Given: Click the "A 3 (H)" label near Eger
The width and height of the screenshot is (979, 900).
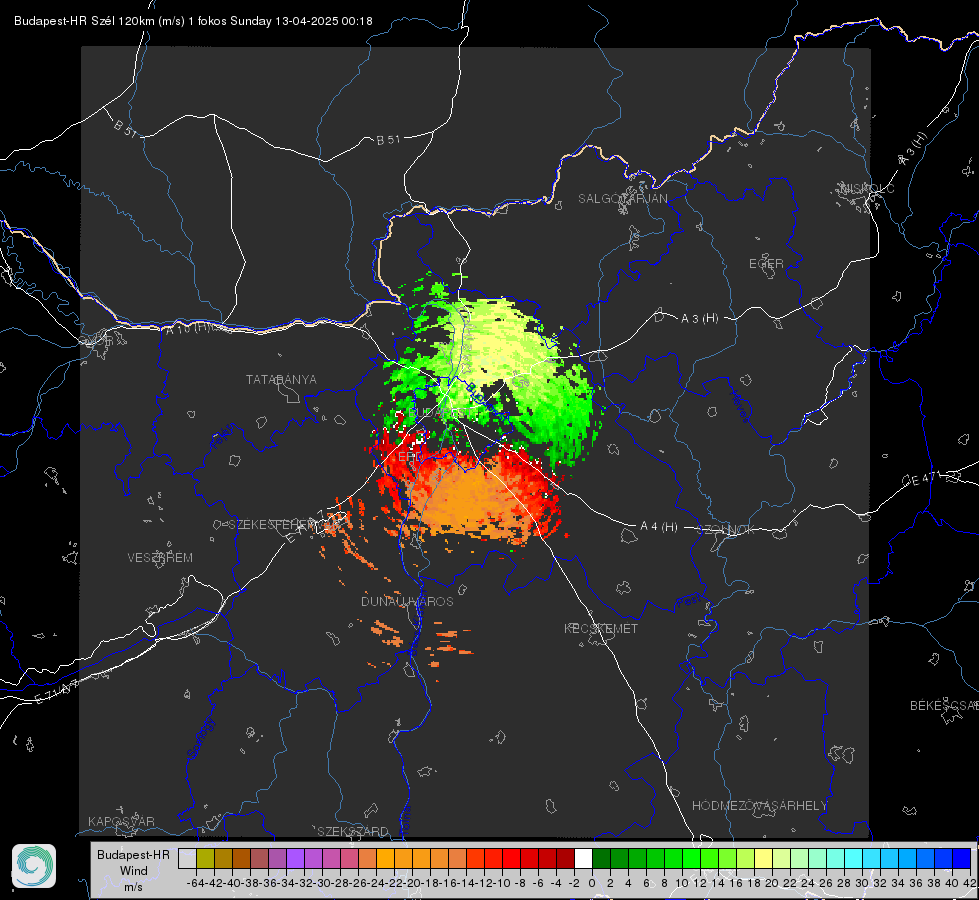Looking at the screenshot, I should pyautogui.click(x=699, y=318).
